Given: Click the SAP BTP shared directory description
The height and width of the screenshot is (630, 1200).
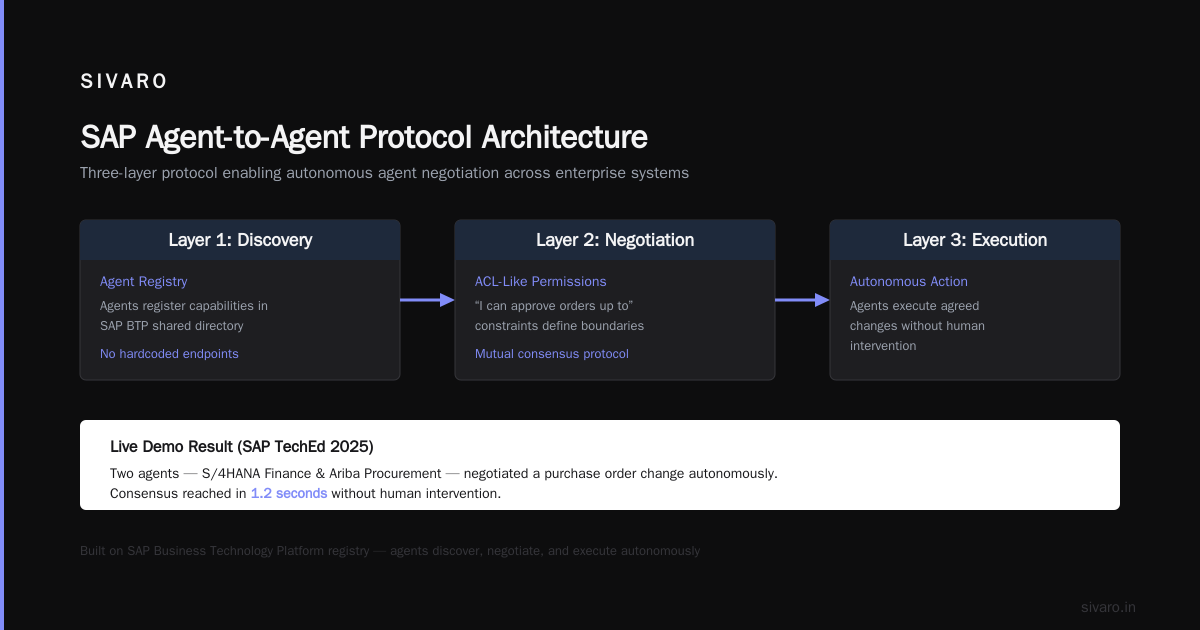Looking at the screenshot, I should [x=172, y=326].
